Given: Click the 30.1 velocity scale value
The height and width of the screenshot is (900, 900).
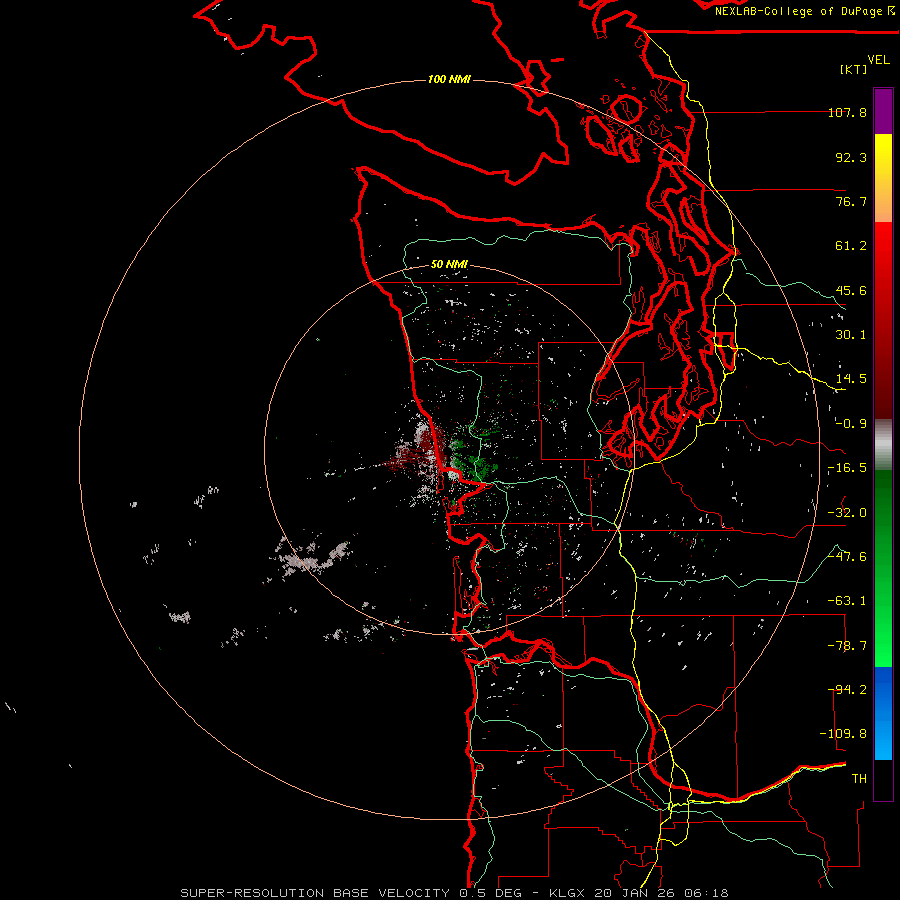Looking at the screenshot, I should click(851, 335).
